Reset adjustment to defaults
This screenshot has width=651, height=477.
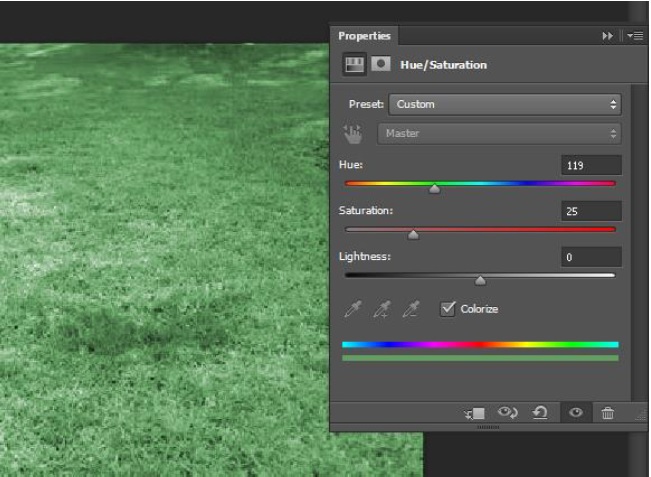pos(540,413)
